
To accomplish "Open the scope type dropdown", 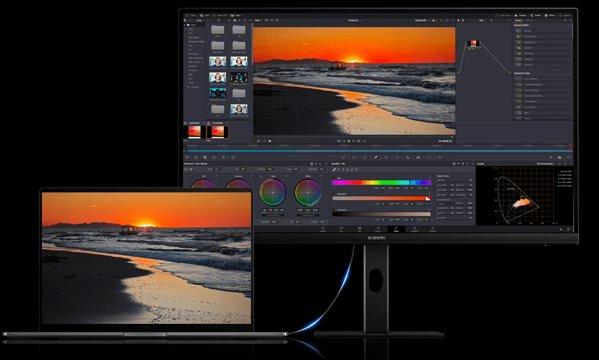I will [x=546, y=164].
